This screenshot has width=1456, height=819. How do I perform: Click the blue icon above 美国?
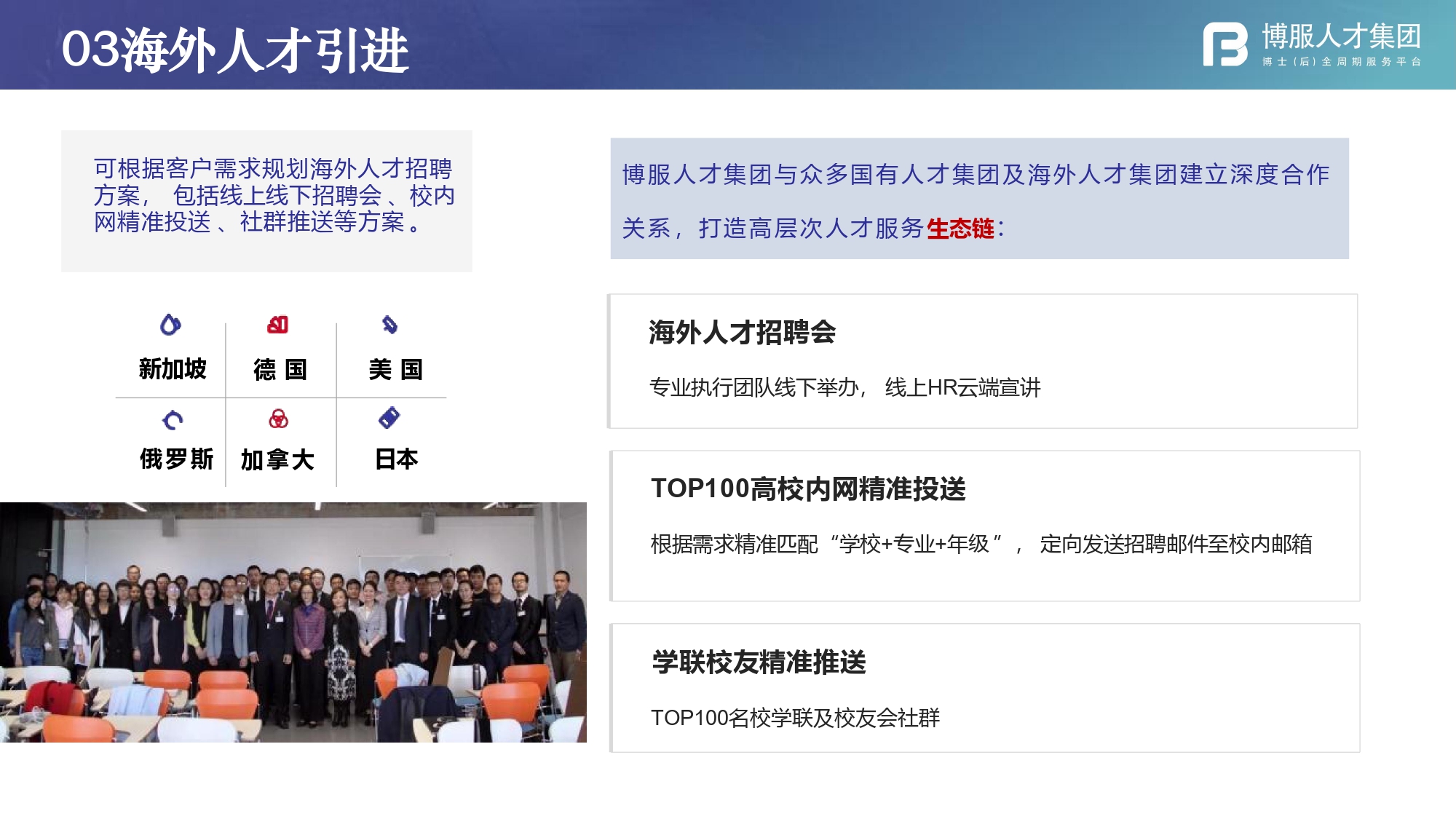(x=389, y=325)
